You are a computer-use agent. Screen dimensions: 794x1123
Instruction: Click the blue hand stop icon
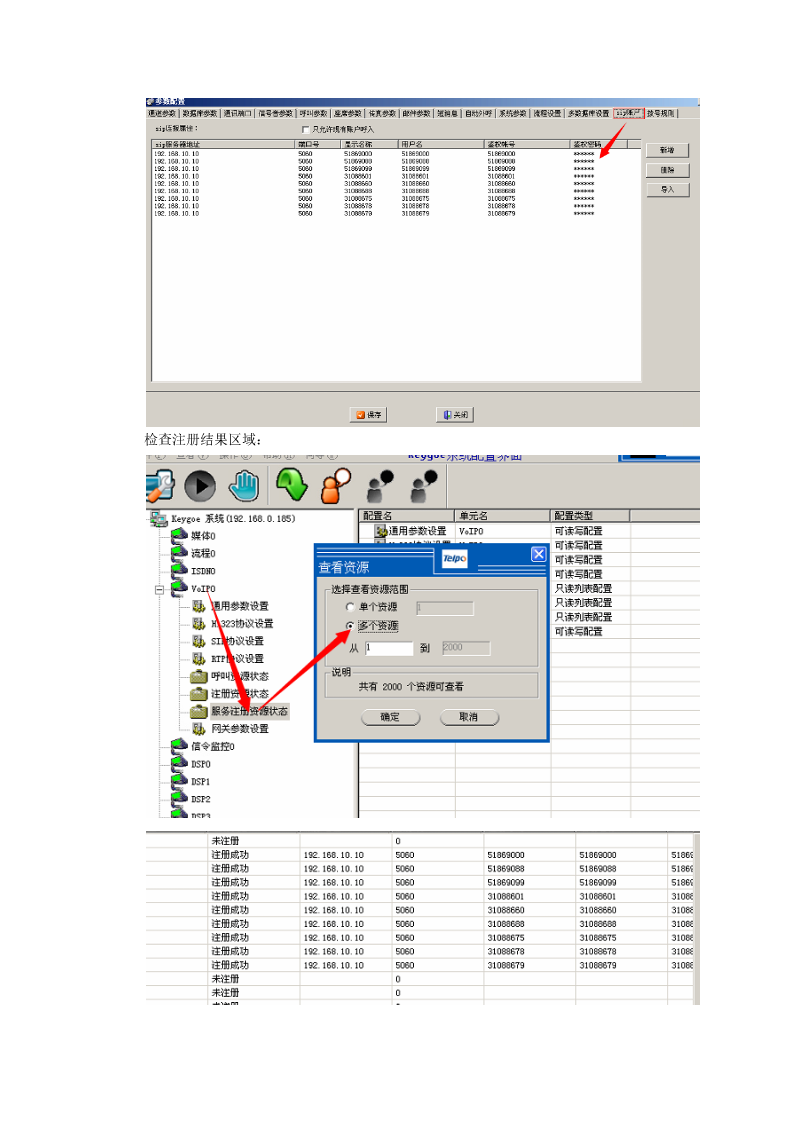243,486
